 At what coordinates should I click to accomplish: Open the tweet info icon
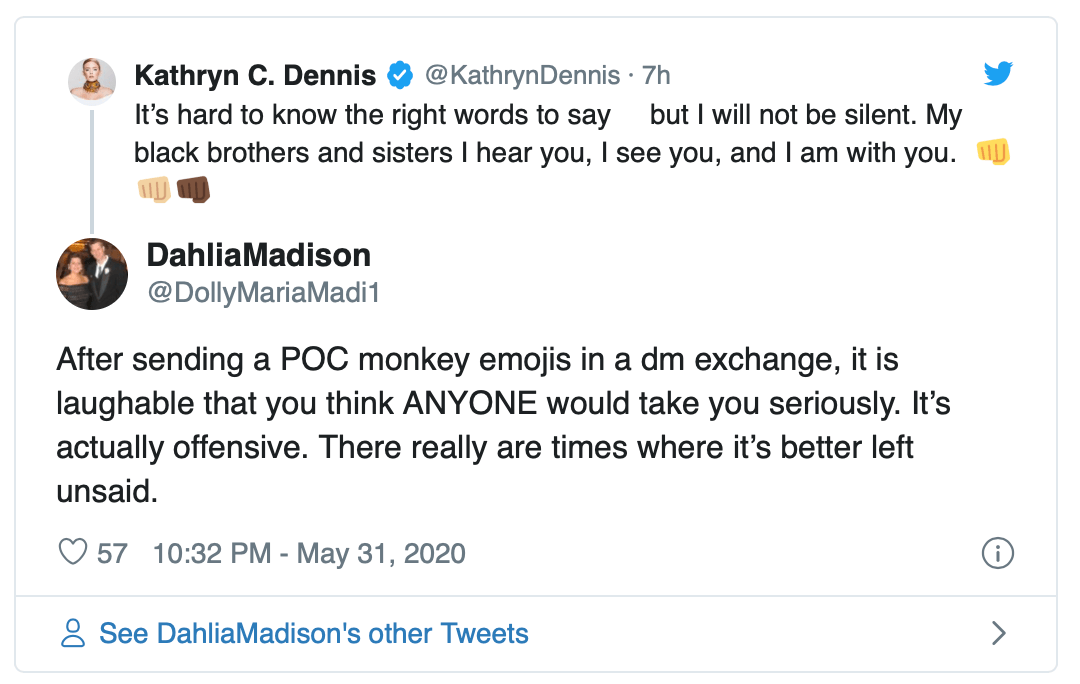click(x=998, y=552)
